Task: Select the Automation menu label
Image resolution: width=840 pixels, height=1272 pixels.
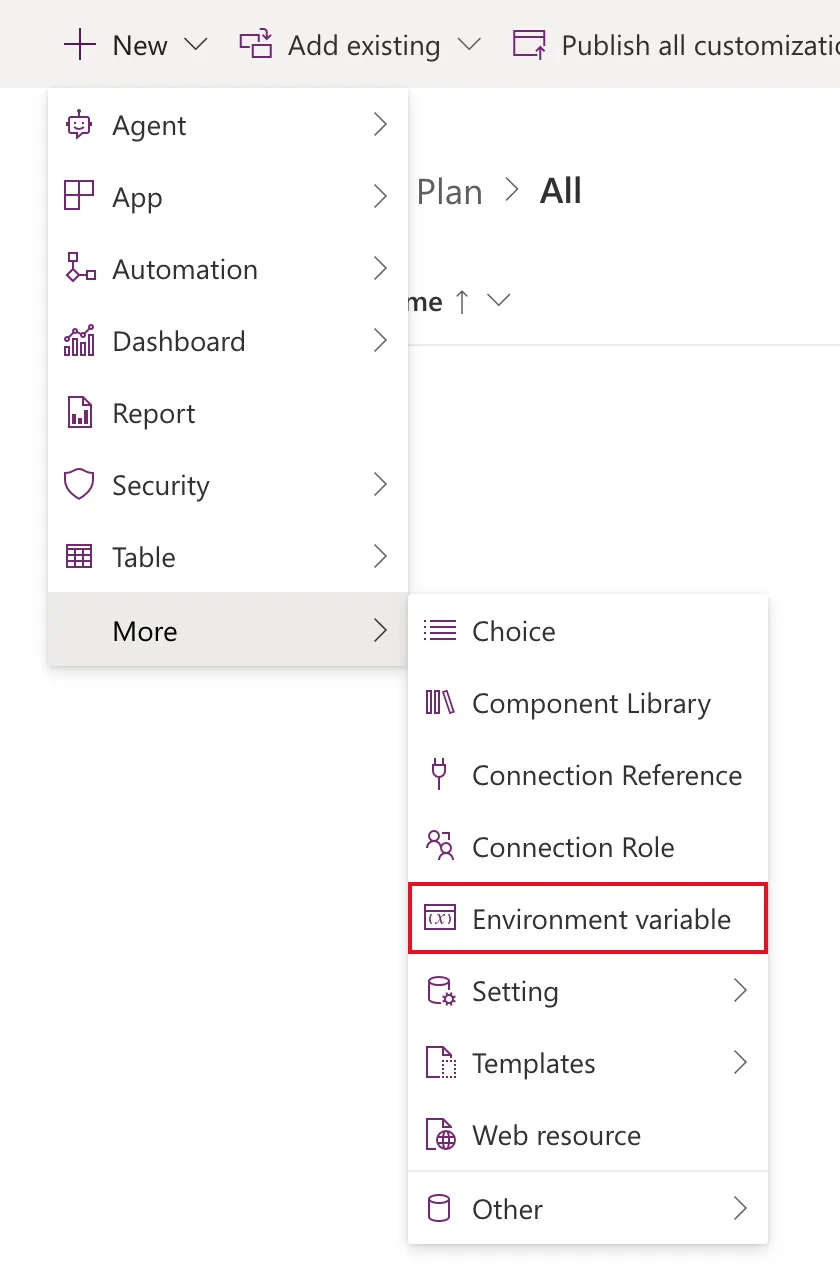Action: point(185,270)
